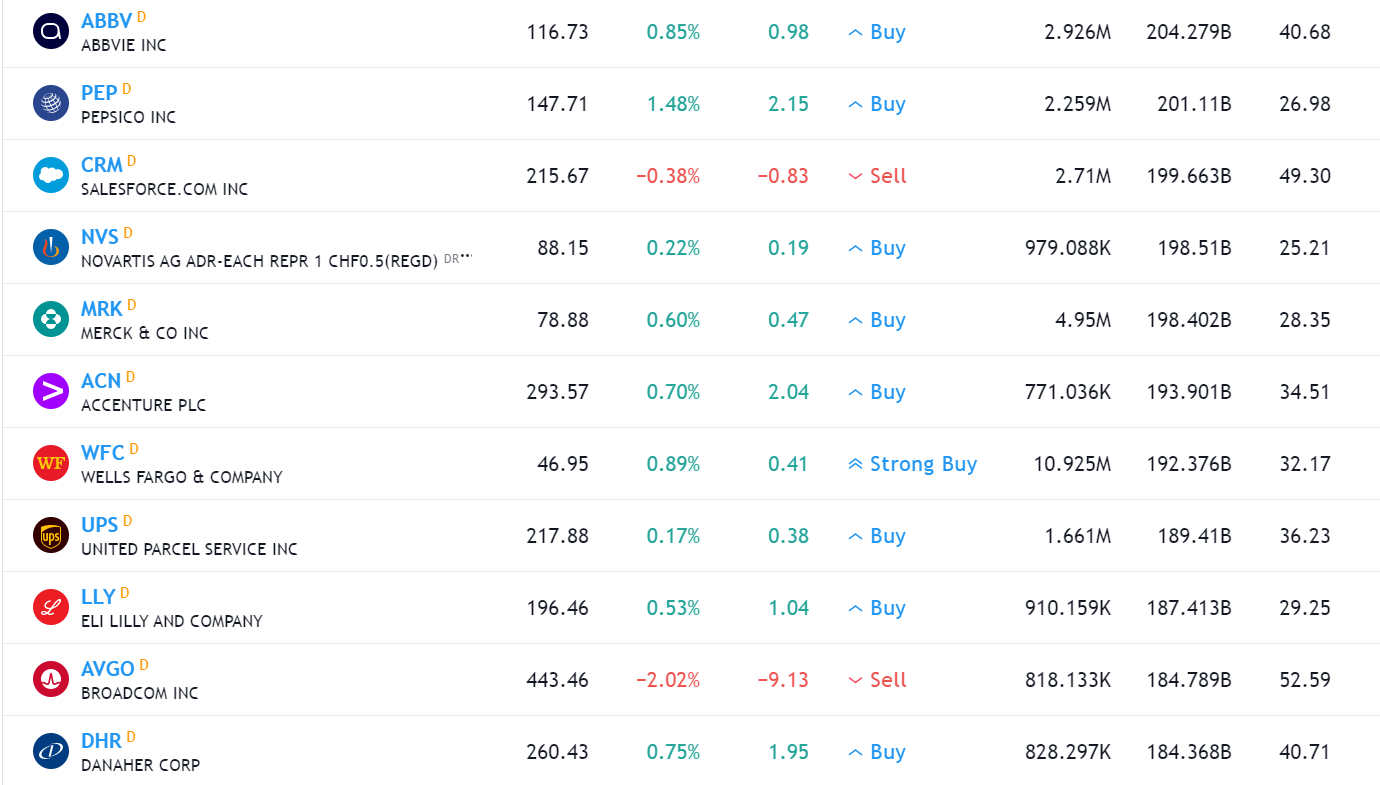
Task: Click the MERCK & CO INC name
Action: 145,333
